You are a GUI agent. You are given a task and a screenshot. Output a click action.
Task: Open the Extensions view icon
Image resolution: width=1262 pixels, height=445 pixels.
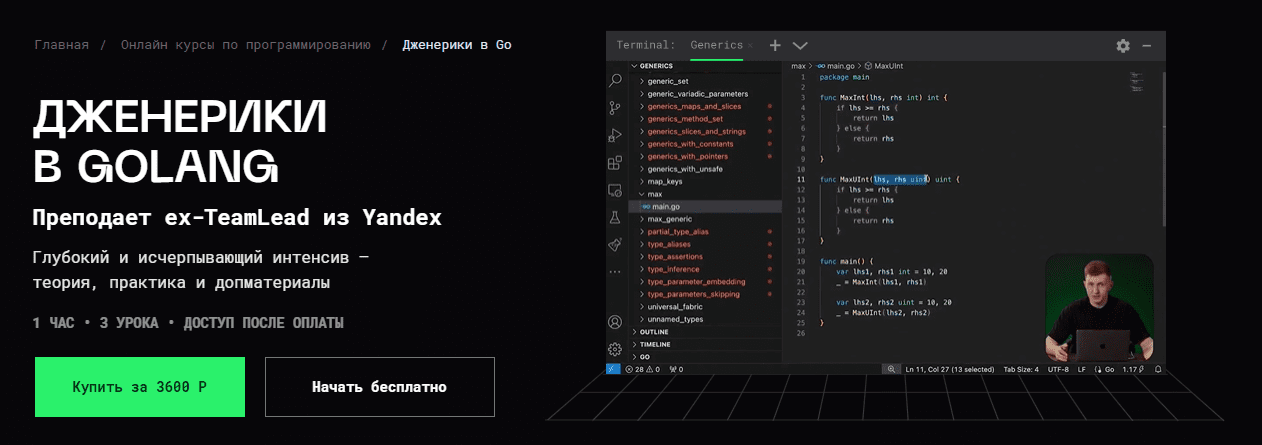[615, 163]
